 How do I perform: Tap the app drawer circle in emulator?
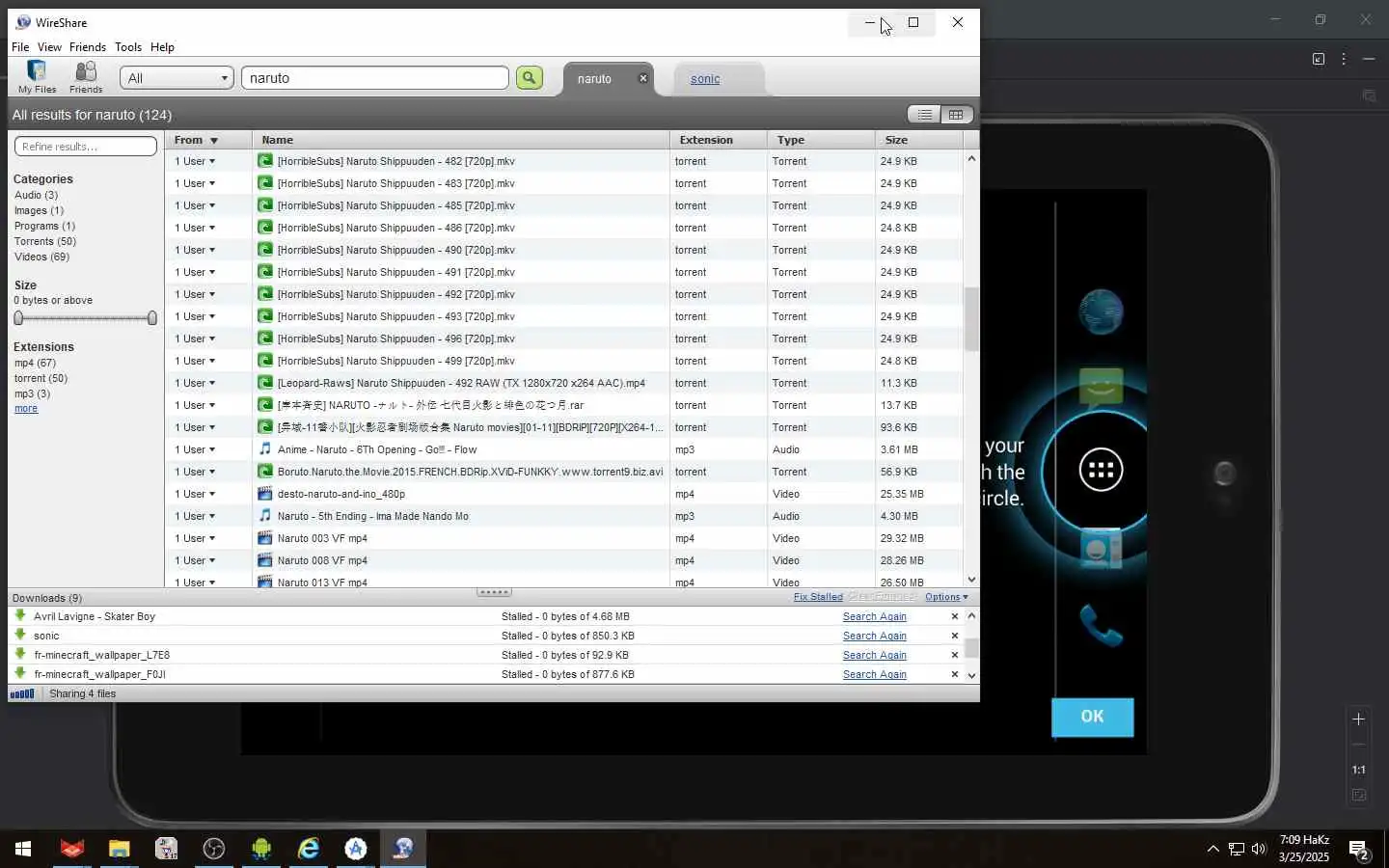click(x=1101, y=470)
